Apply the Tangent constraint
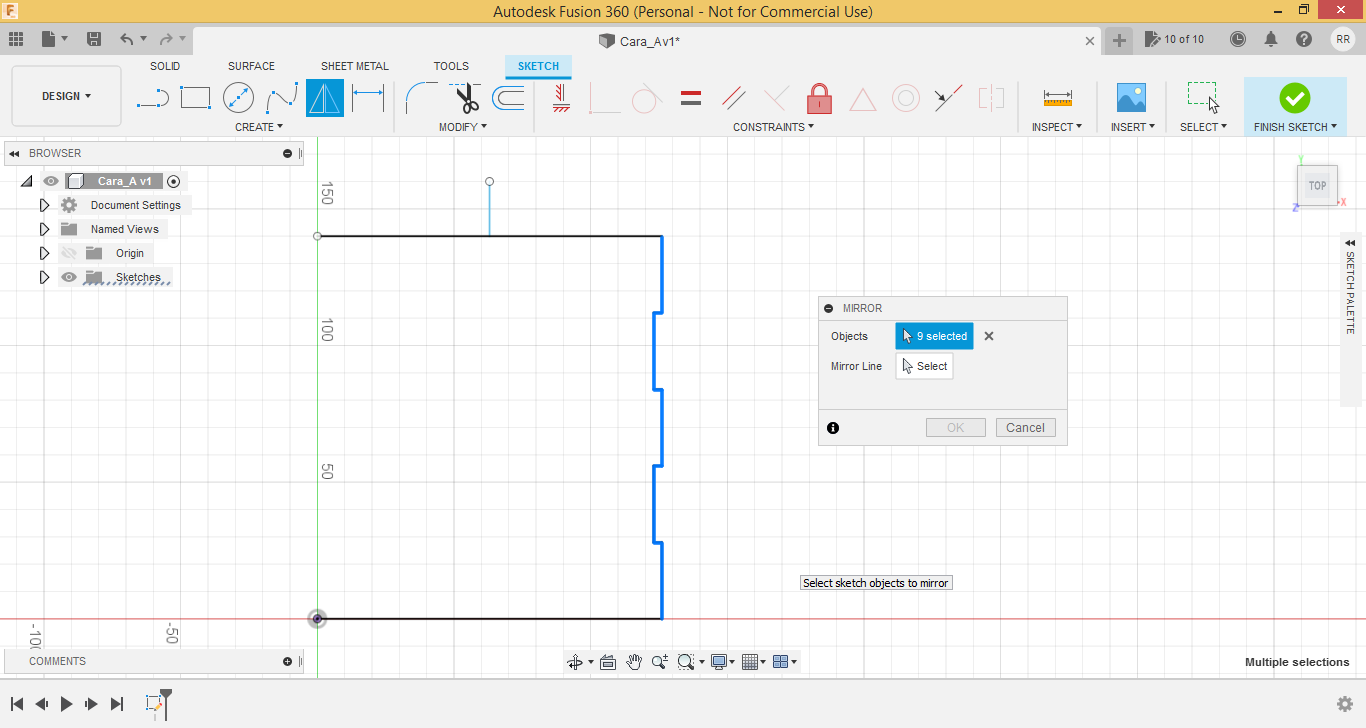 pos(647,98)
